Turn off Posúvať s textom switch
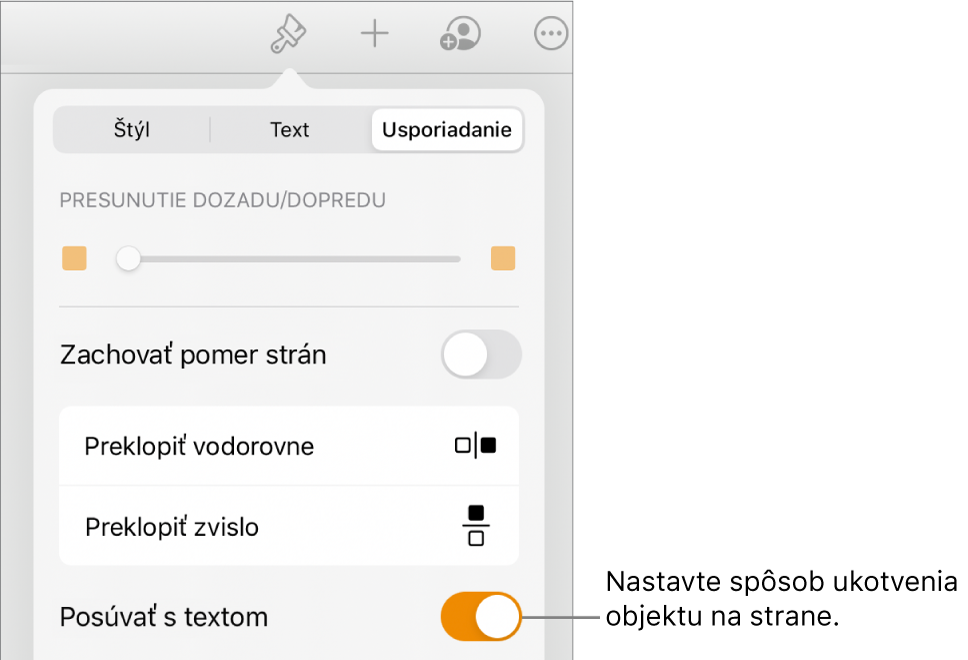 coord(481,617)
